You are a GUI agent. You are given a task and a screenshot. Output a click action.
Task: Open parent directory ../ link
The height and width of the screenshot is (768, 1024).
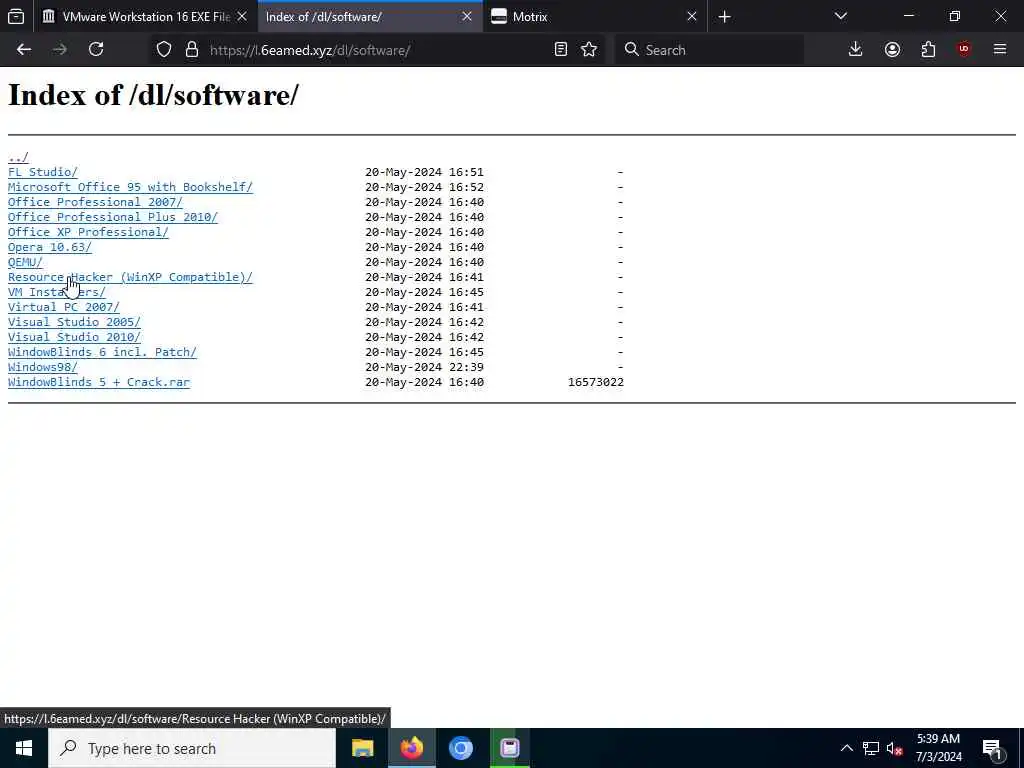click(x=18, y=157)
